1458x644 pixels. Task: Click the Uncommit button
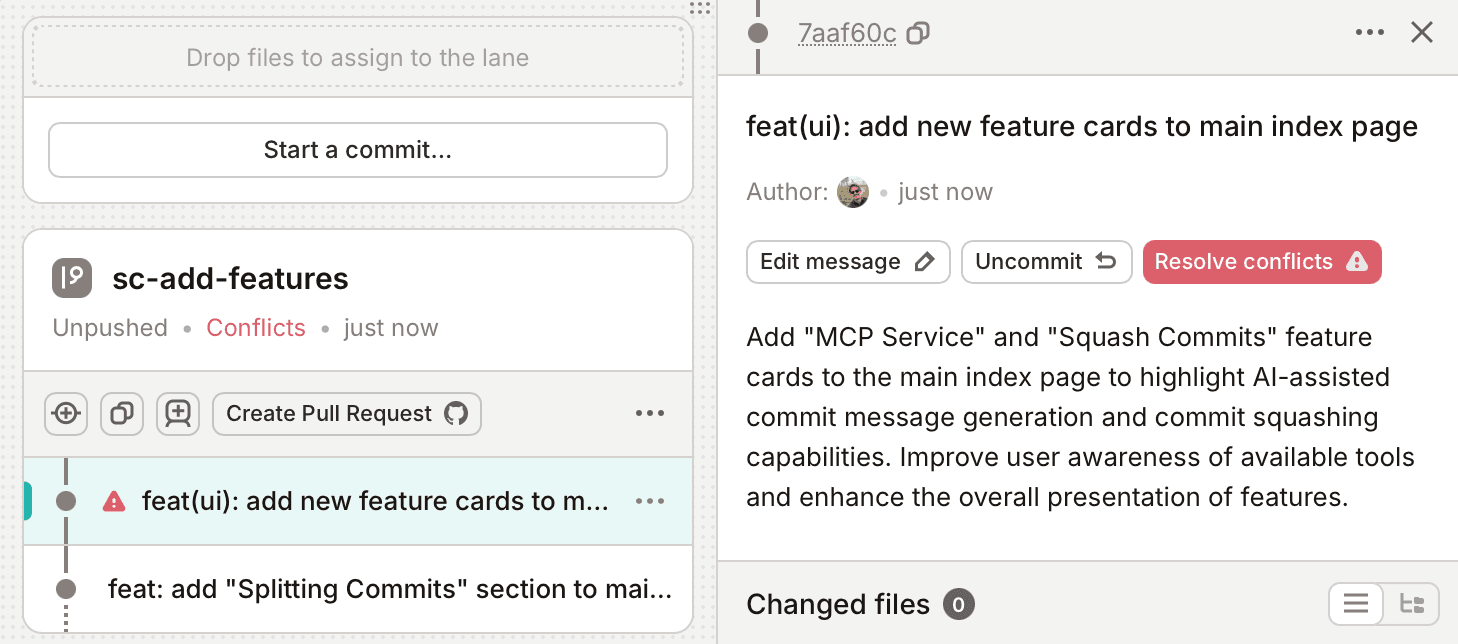1046,261
